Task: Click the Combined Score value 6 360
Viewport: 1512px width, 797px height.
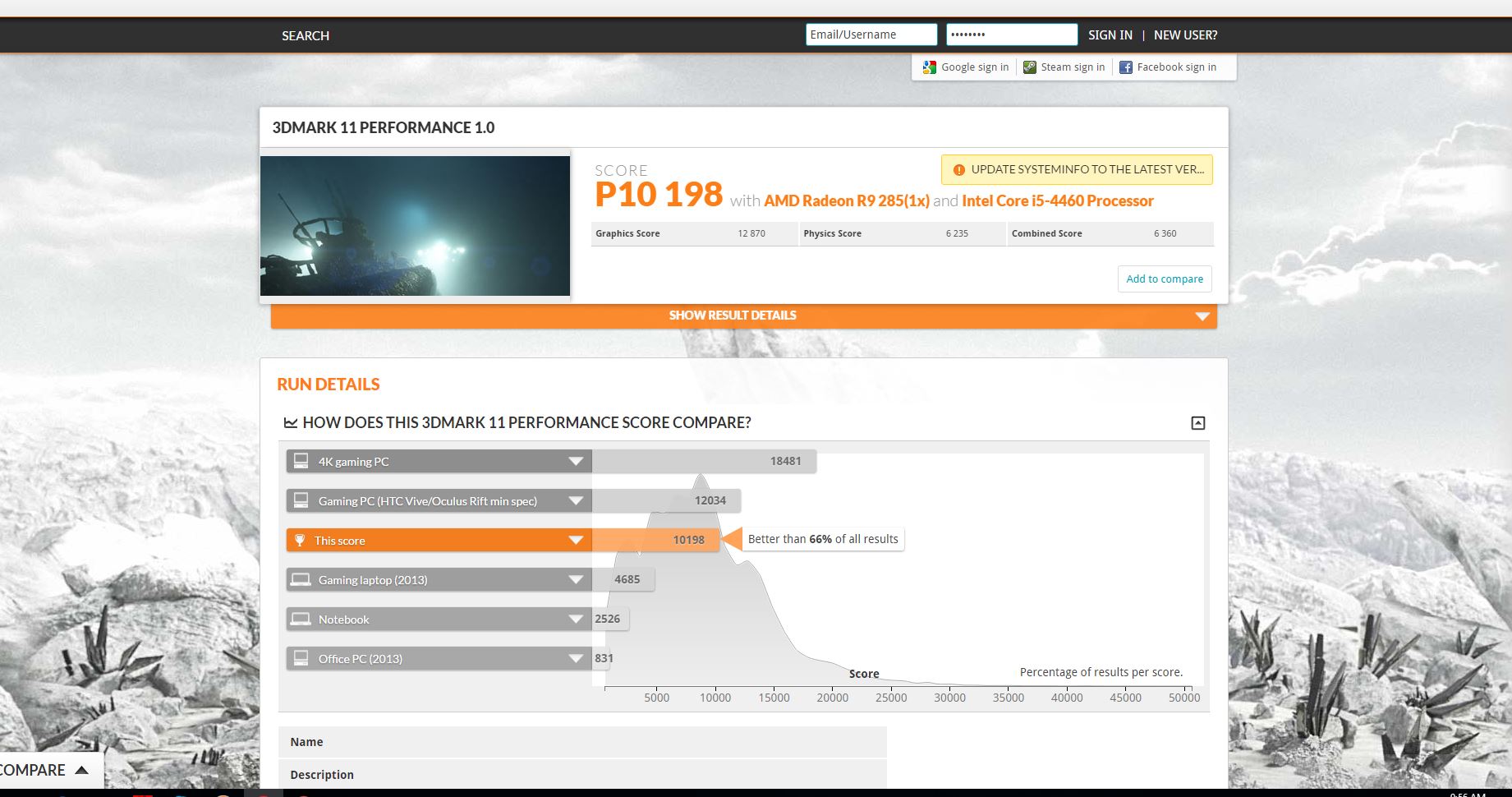Action: [x=1165, y=234]
